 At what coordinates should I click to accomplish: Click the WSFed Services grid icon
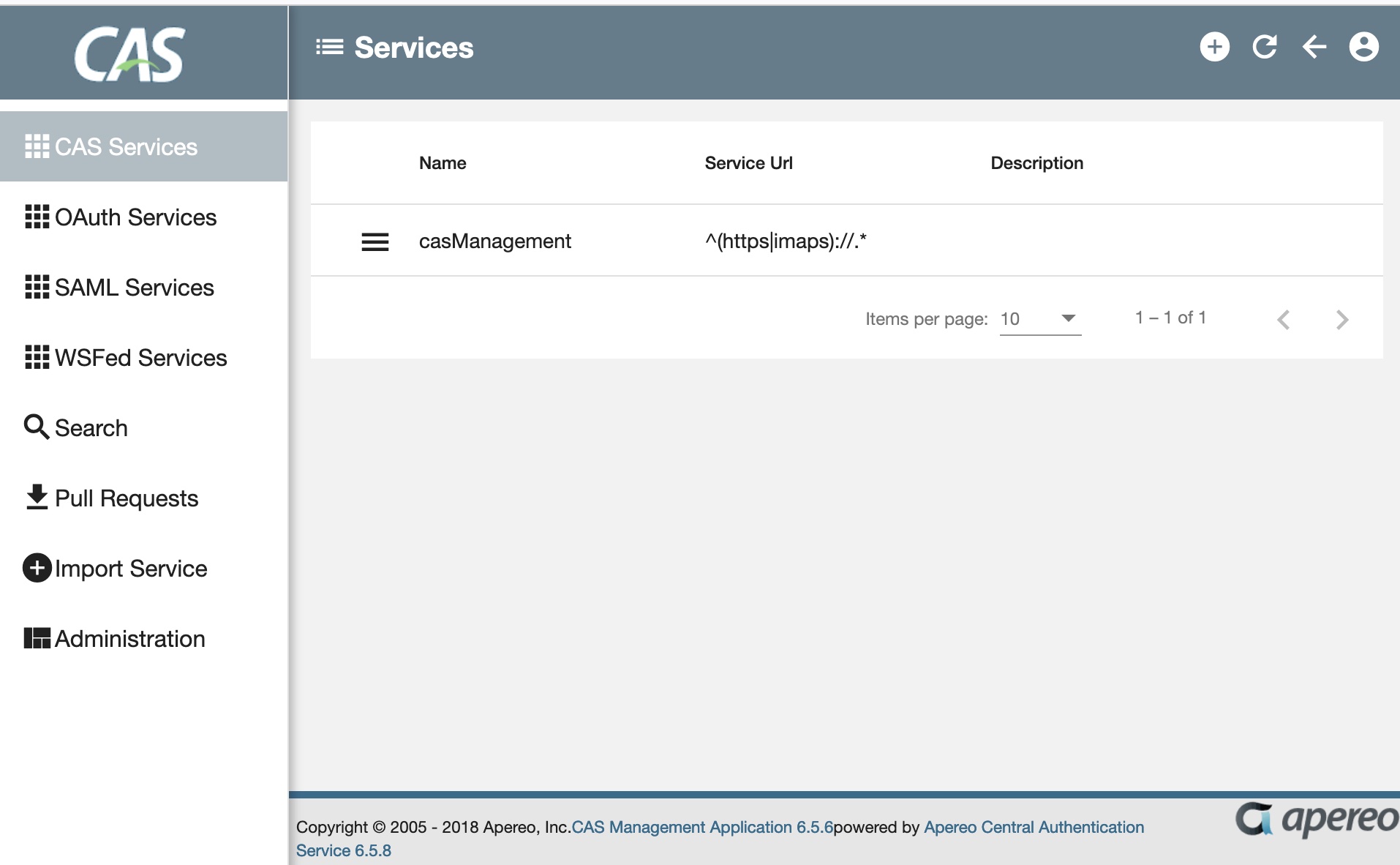coord(37,357)
